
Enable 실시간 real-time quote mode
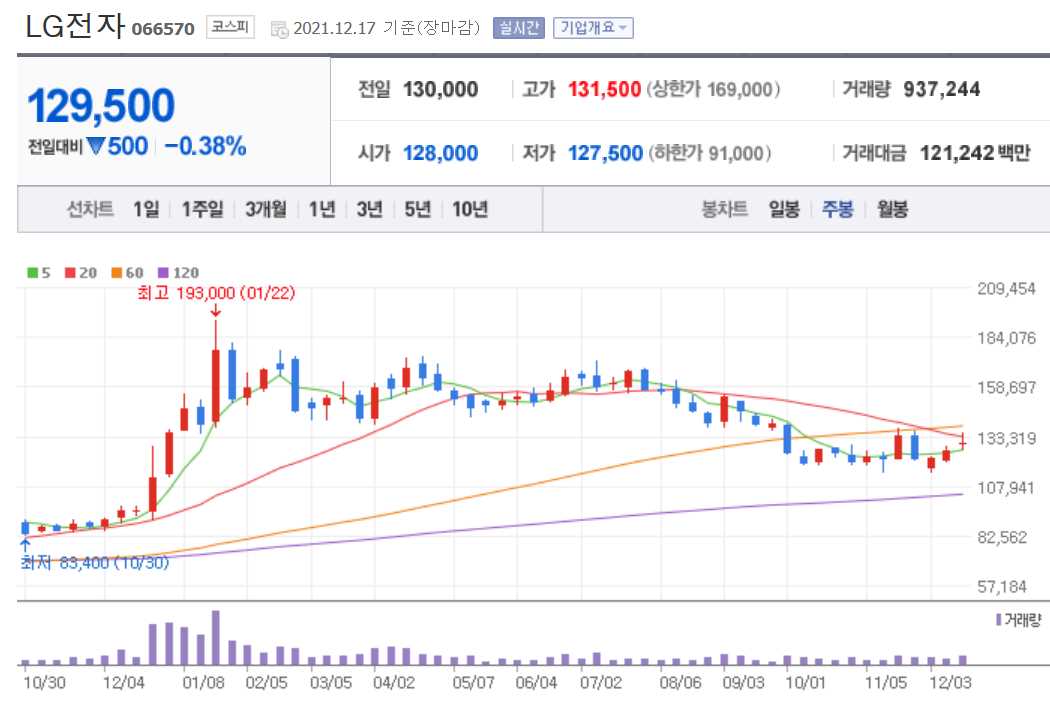point(517,28)
